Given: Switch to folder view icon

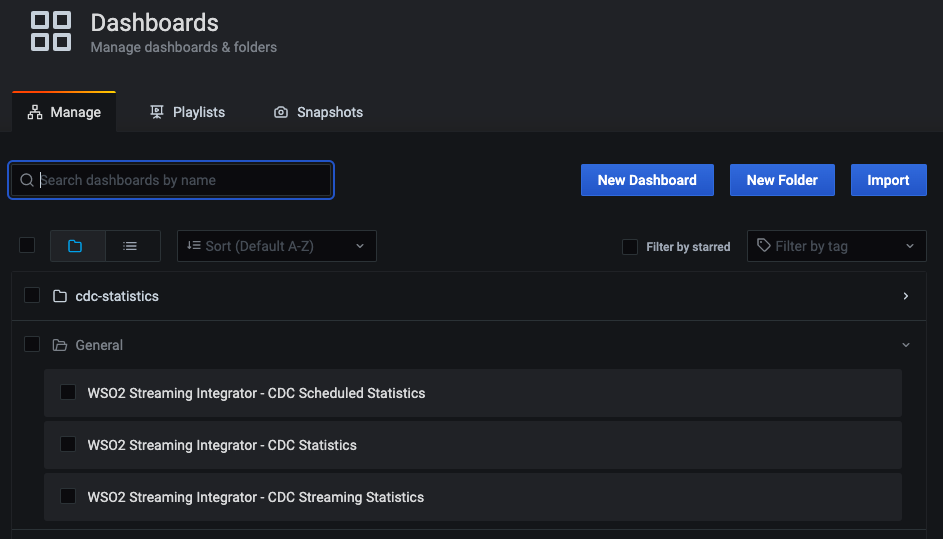Looking at the screenshot, I should point(75,246).
